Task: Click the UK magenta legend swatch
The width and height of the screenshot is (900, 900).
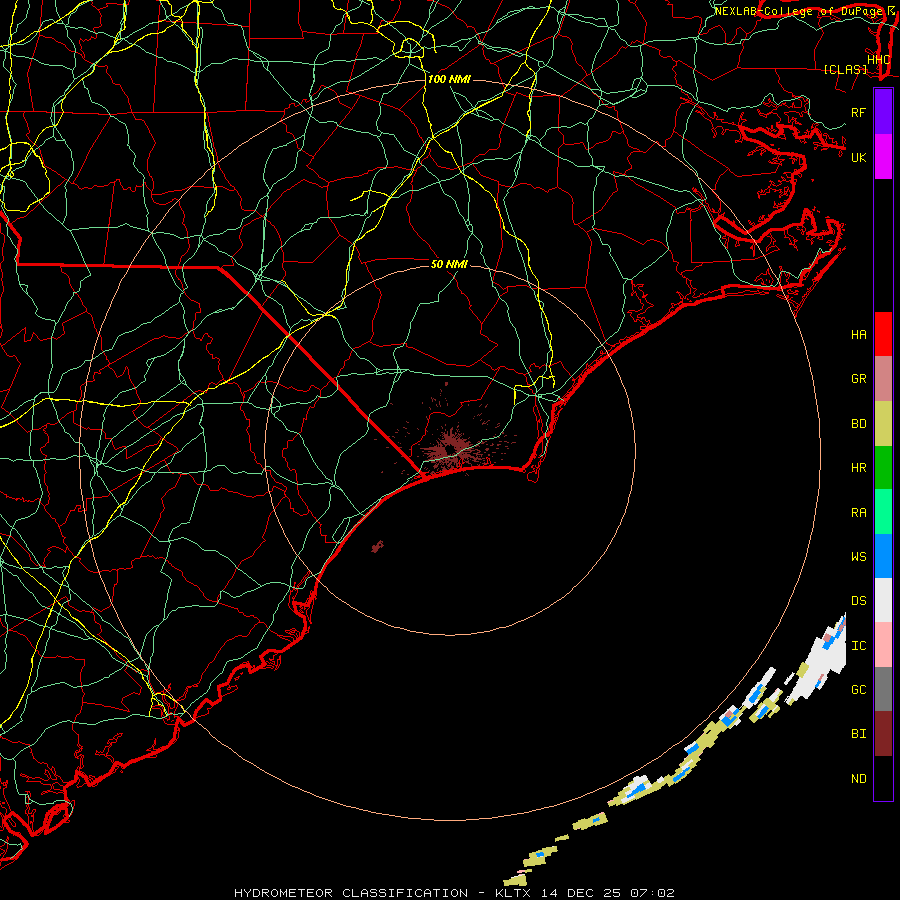Action: point(883,157)
